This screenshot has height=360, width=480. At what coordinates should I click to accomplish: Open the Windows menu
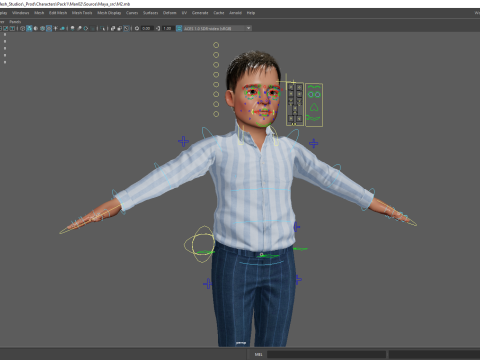20,13
